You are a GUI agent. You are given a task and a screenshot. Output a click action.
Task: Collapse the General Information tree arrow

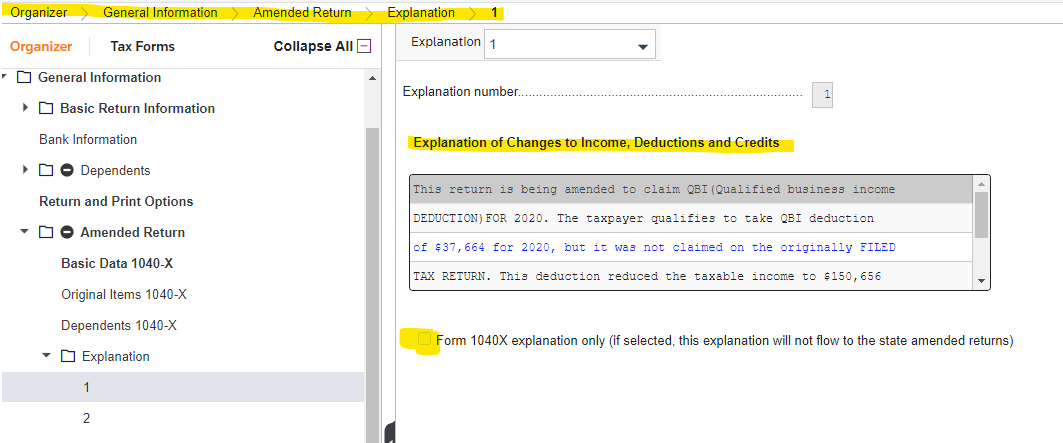tap(4, 77)
